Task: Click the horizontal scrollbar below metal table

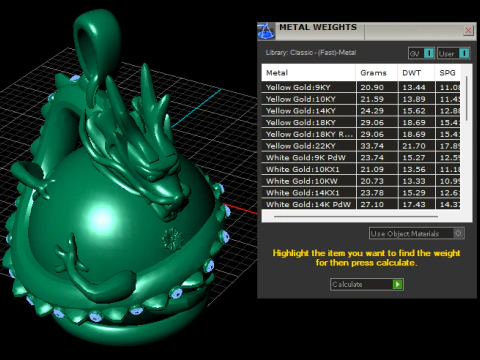Action: click(x=356, y=216)
